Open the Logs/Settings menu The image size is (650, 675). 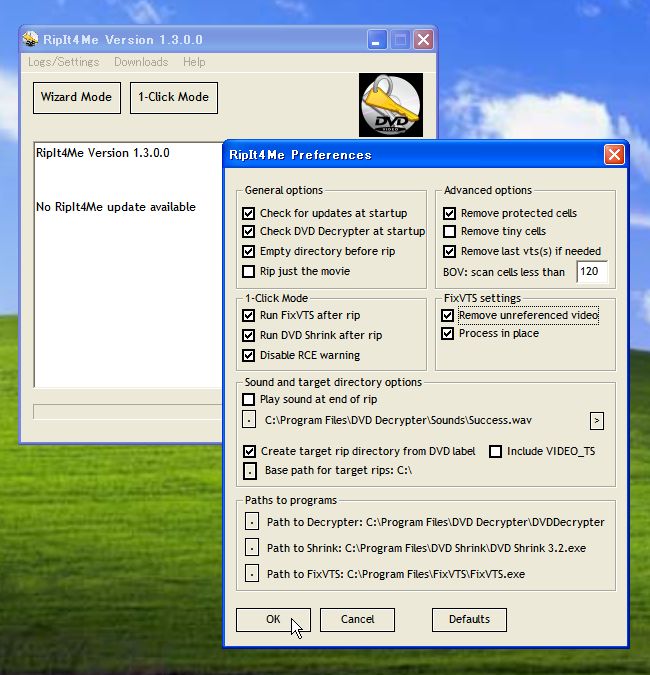pyautogui.click(x=64, y=62)
